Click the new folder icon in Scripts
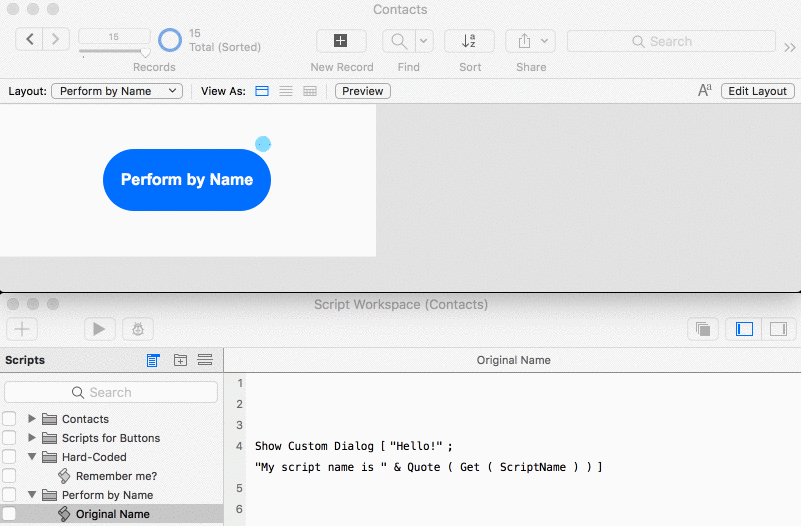The width and height of the screenshot is (801, 526). 180,360
